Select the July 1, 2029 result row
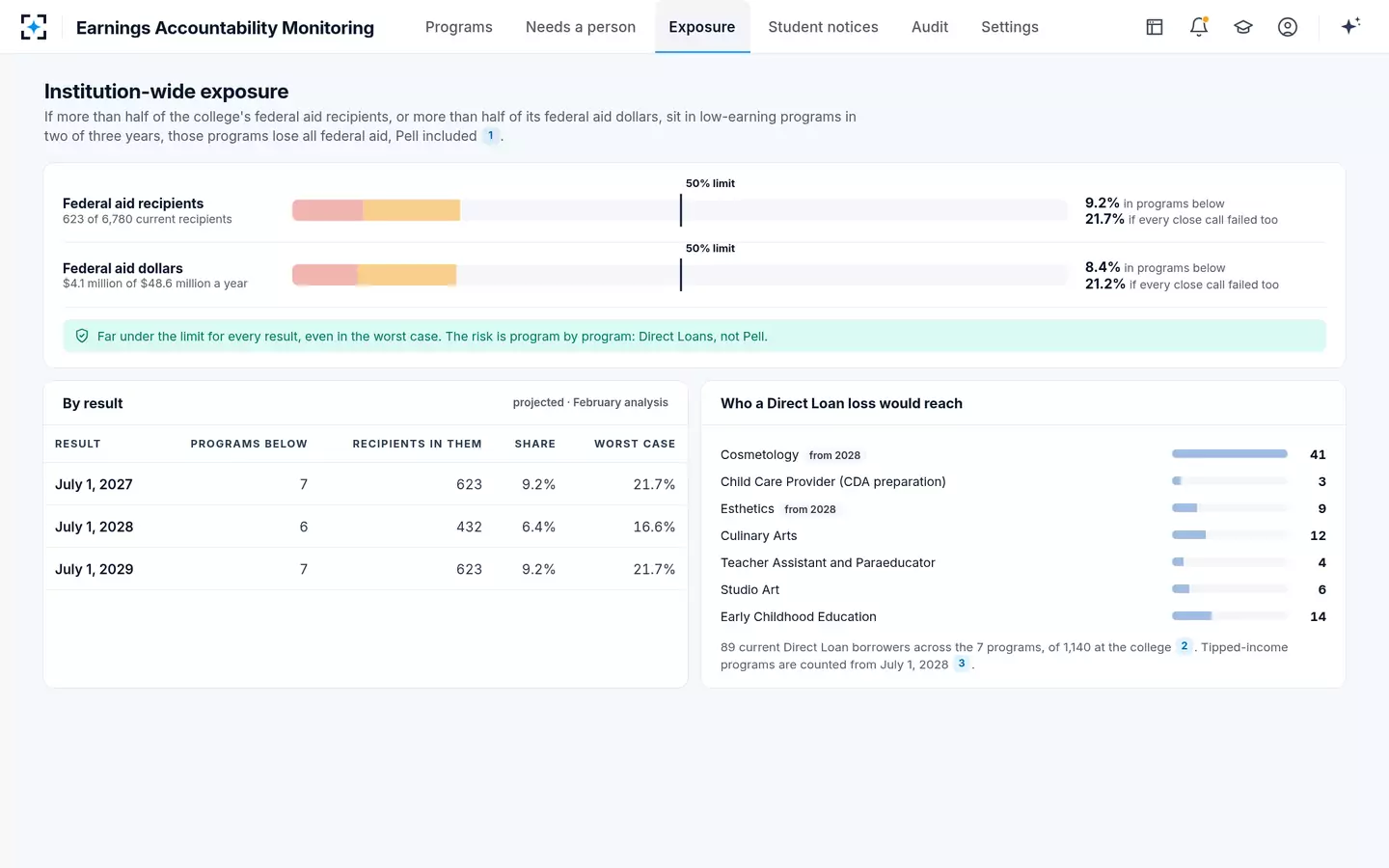 pos(366,569)
